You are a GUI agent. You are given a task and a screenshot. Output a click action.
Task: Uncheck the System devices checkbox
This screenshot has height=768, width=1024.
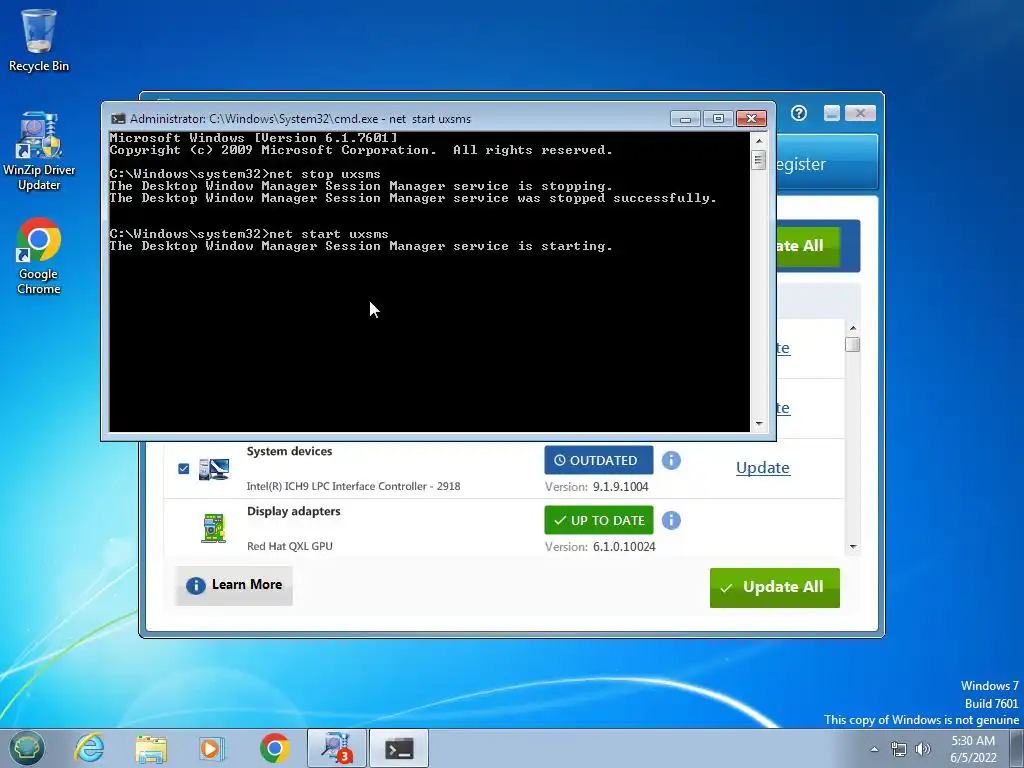point(184,469)
